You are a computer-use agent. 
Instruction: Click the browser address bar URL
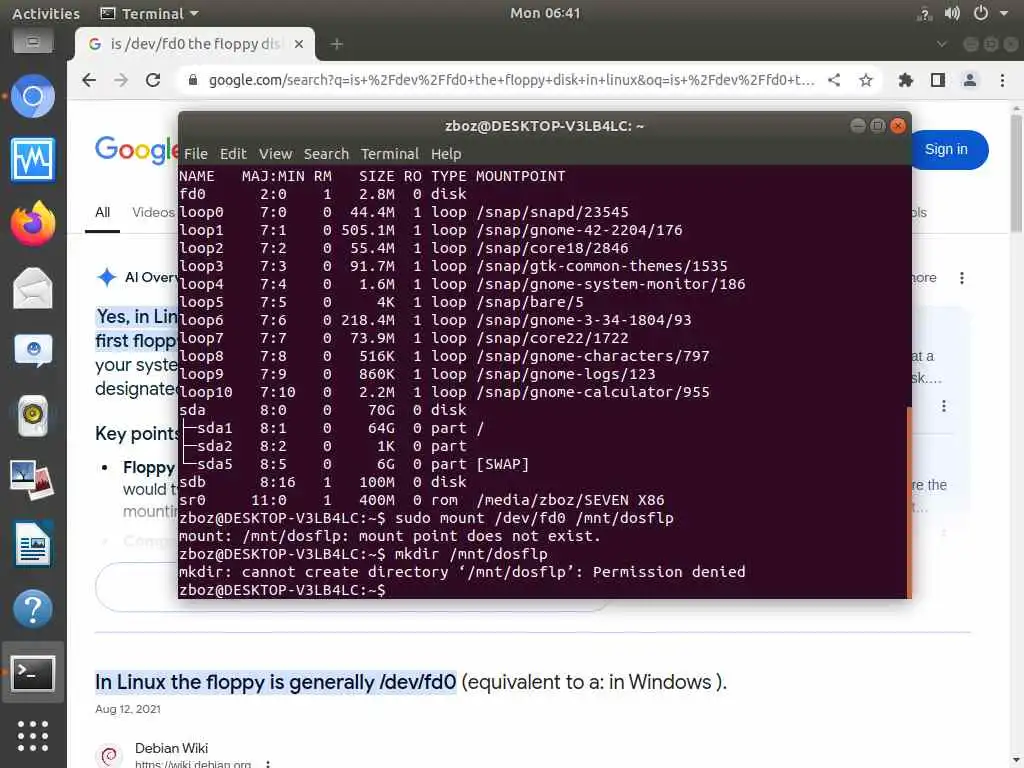(511, 80)
